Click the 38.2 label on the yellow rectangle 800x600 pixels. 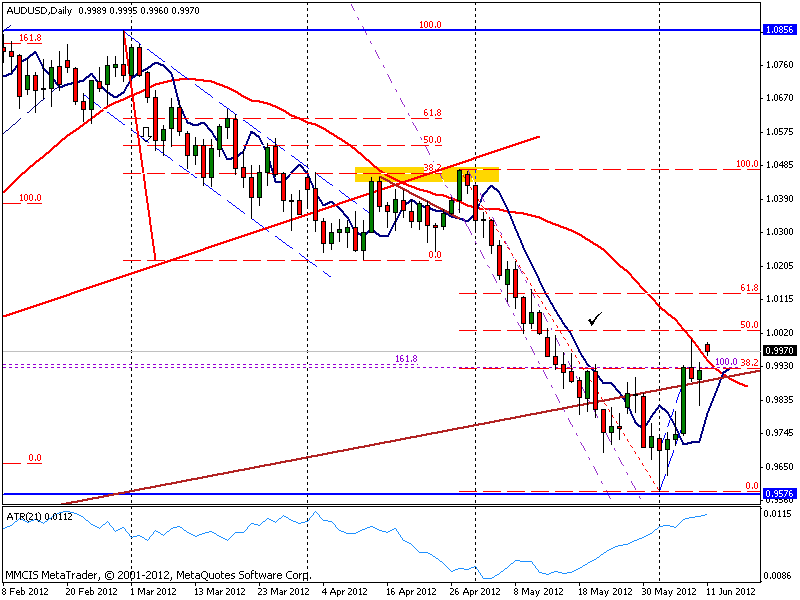(433, 168)
